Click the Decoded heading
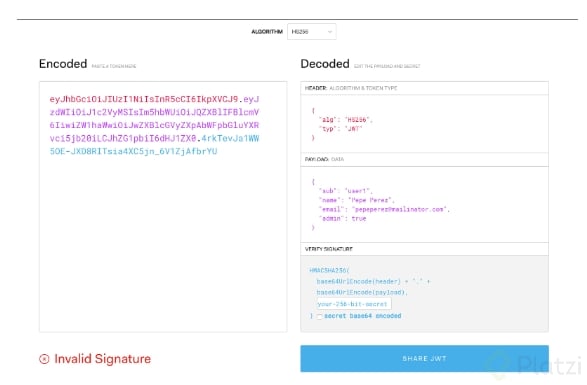The height and width of the screenshot is (385, 587). click(325, 64)
